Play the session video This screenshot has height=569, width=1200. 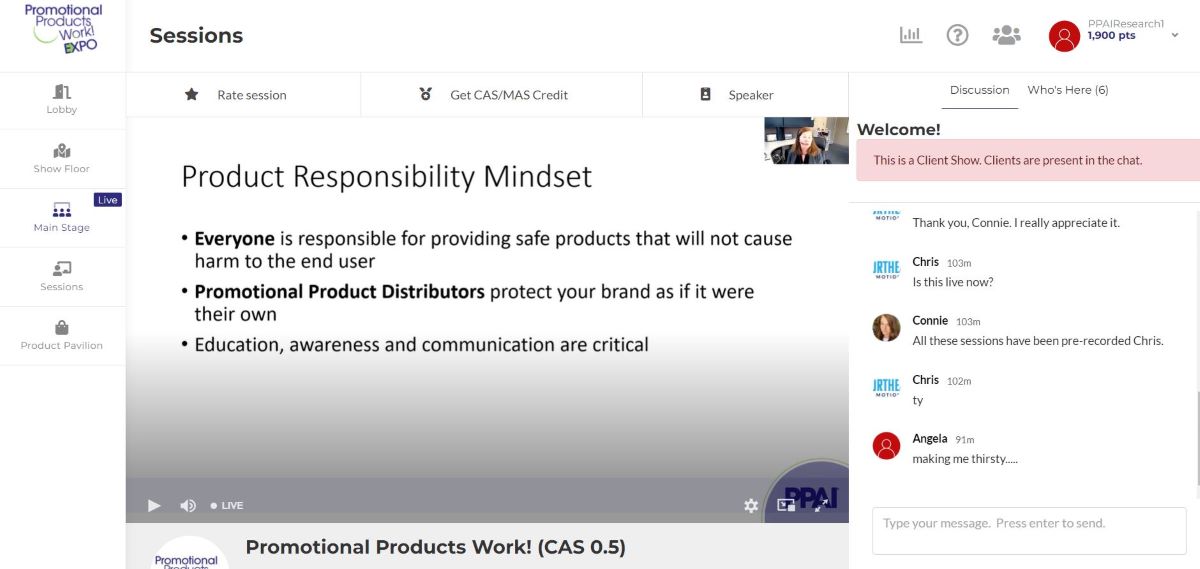(x=154, y=506)
